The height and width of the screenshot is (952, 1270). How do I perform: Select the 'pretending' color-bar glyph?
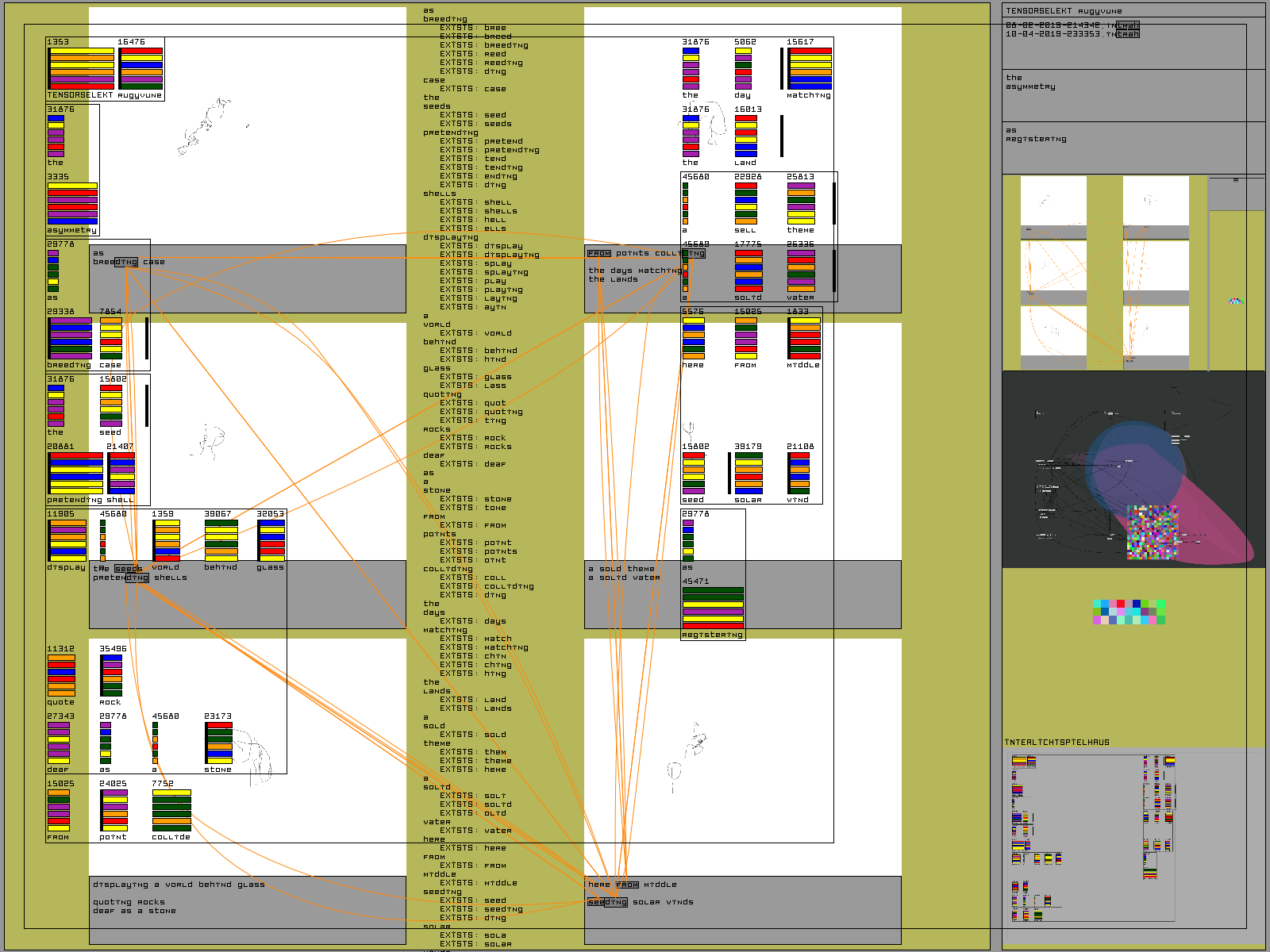75,473
